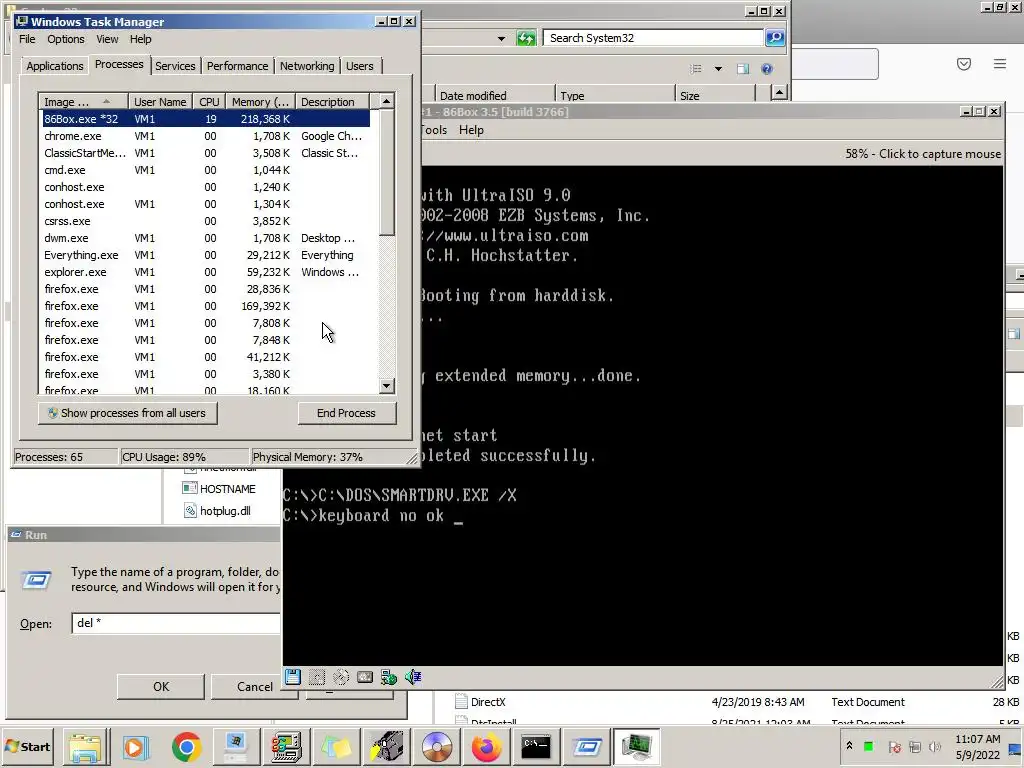Click the 86Box computer icon on taskbar
The image size is (1024, 768).
pyautogui.click(x=236, y=746)
